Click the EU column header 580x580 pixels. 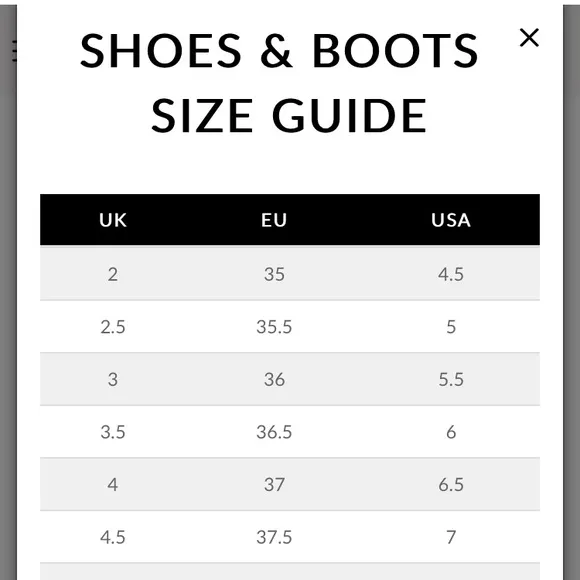tap(274, 220)
